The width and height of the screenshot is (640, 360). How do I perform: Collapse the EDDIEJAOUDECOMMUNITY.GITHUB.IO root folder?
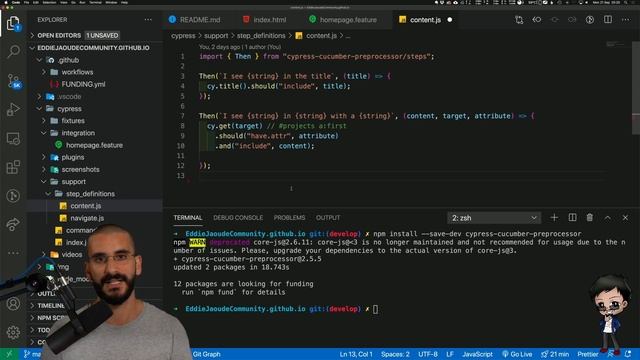(x=32, y=48)
